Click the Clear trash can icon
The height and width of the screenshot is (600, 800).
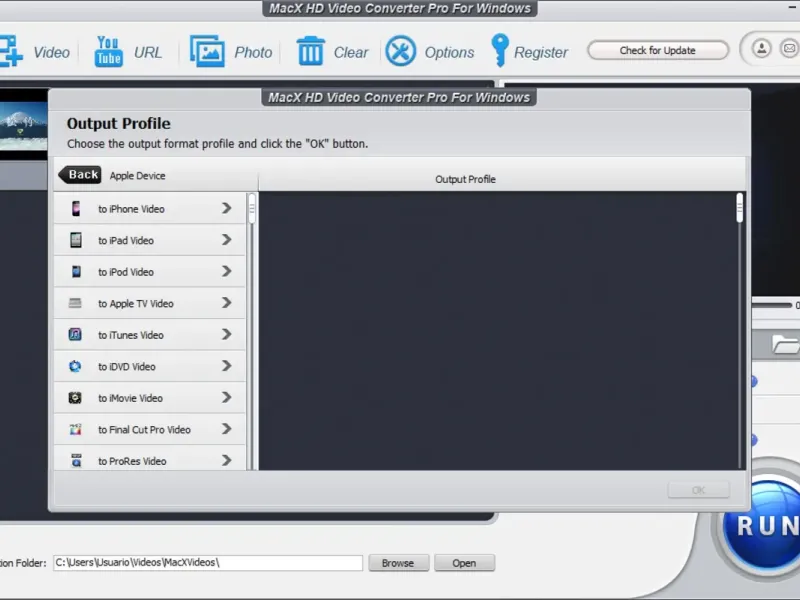tap(310, 51)
